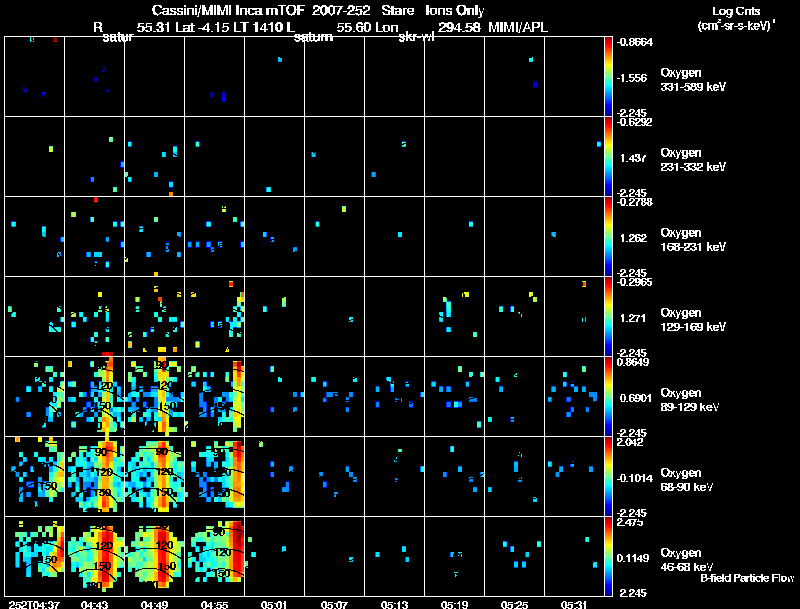Viewport: 800px width, 609px height.
Task: Click the colorbar beside Oxygen 46-68 keV
Action: (608, 556)
